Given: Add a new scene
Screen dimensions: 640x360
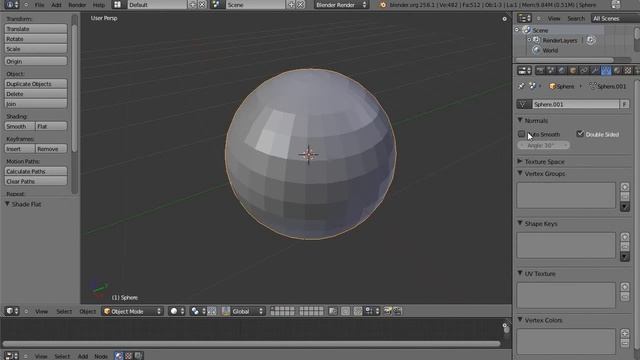Looking at the screenshot, I should click(291, 5).
